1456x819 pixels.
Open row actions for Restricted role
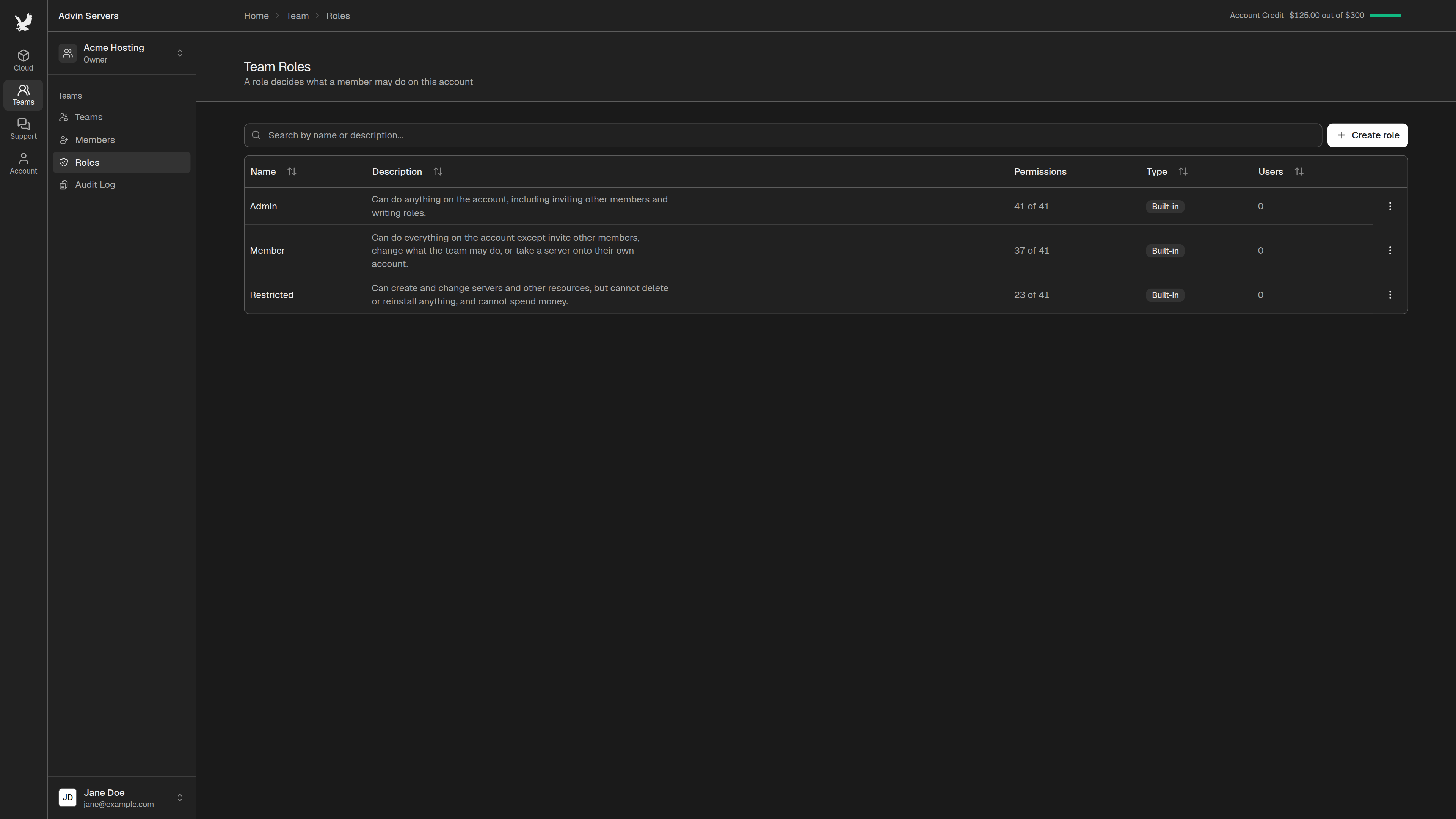tap(1390, 295)
